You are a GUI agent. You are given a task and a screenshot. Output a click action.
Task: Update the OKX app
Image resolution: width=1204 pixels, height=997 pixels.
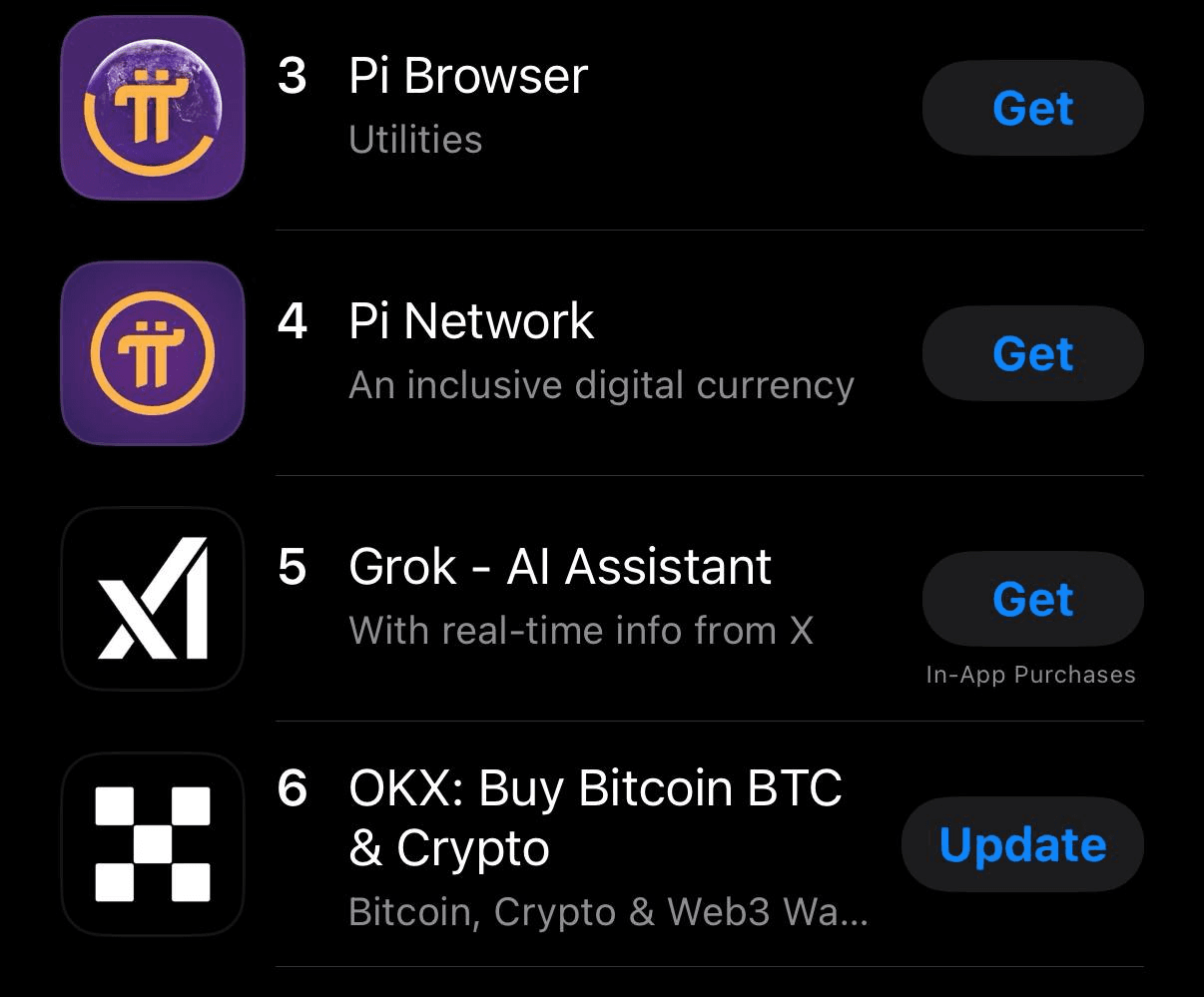[1021, 844]
